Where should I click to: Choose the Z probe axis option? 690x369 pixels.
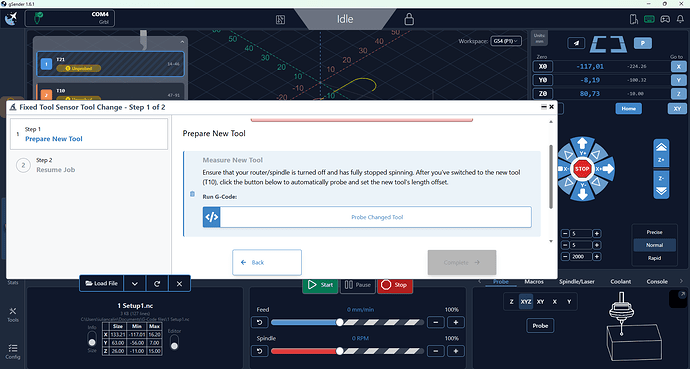(x=511, y=302)
